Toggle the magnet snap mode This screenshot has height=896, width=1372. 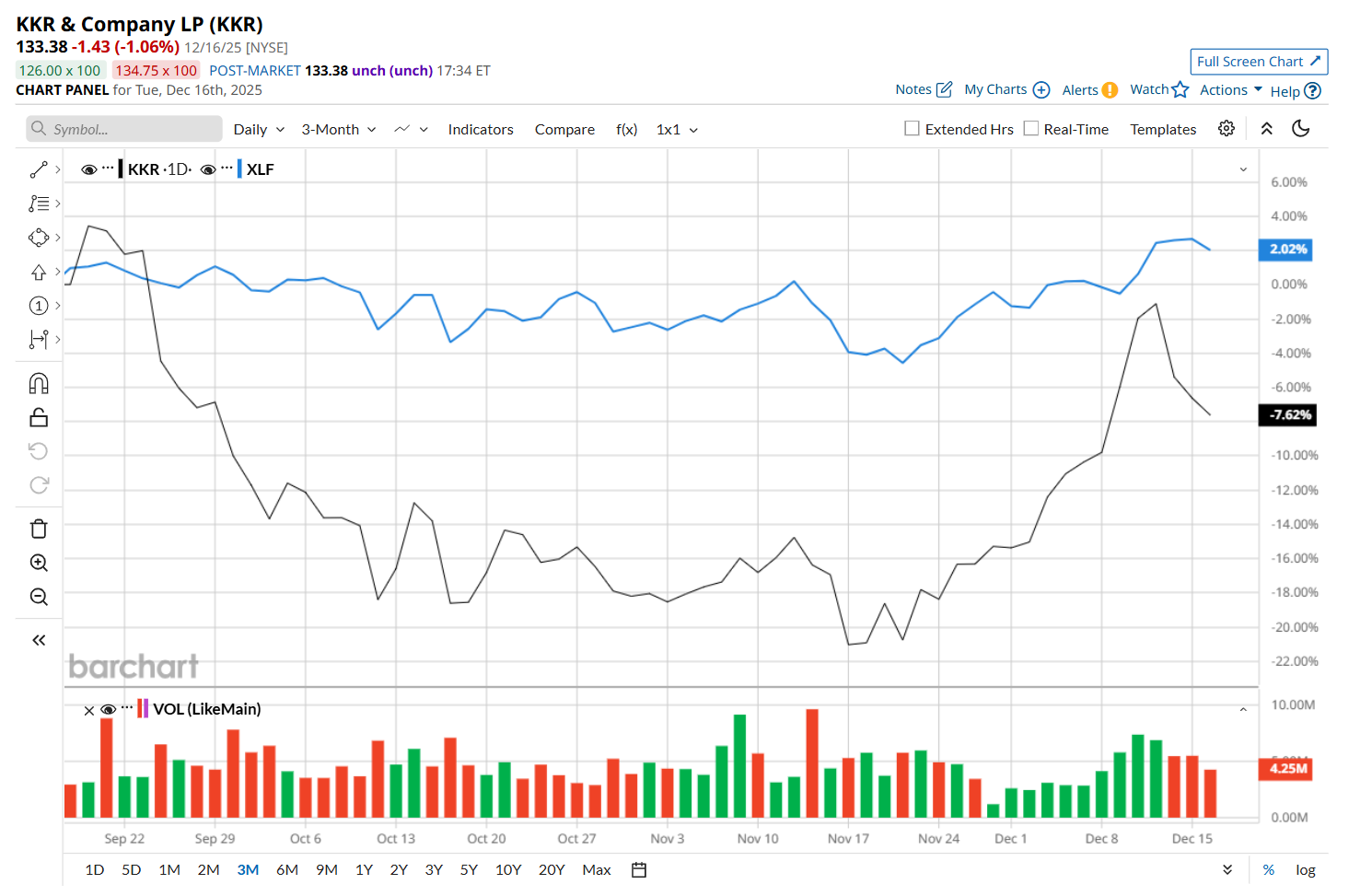(38, 383)
